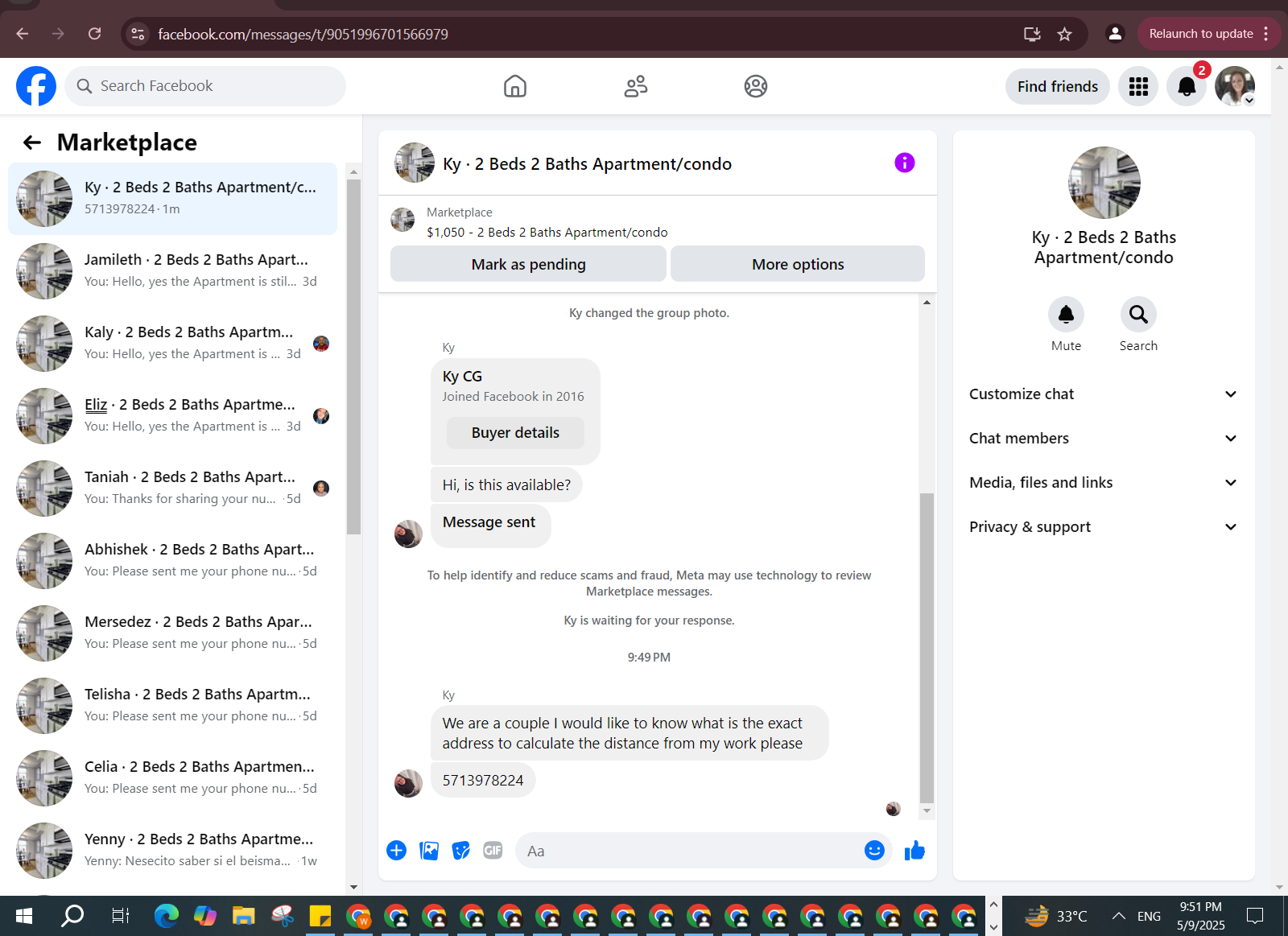Open the Abhishek conversation
Image resolution: width=1288 pixels, height=936 pixels.
pyautogui.click(x=173, y=561)
